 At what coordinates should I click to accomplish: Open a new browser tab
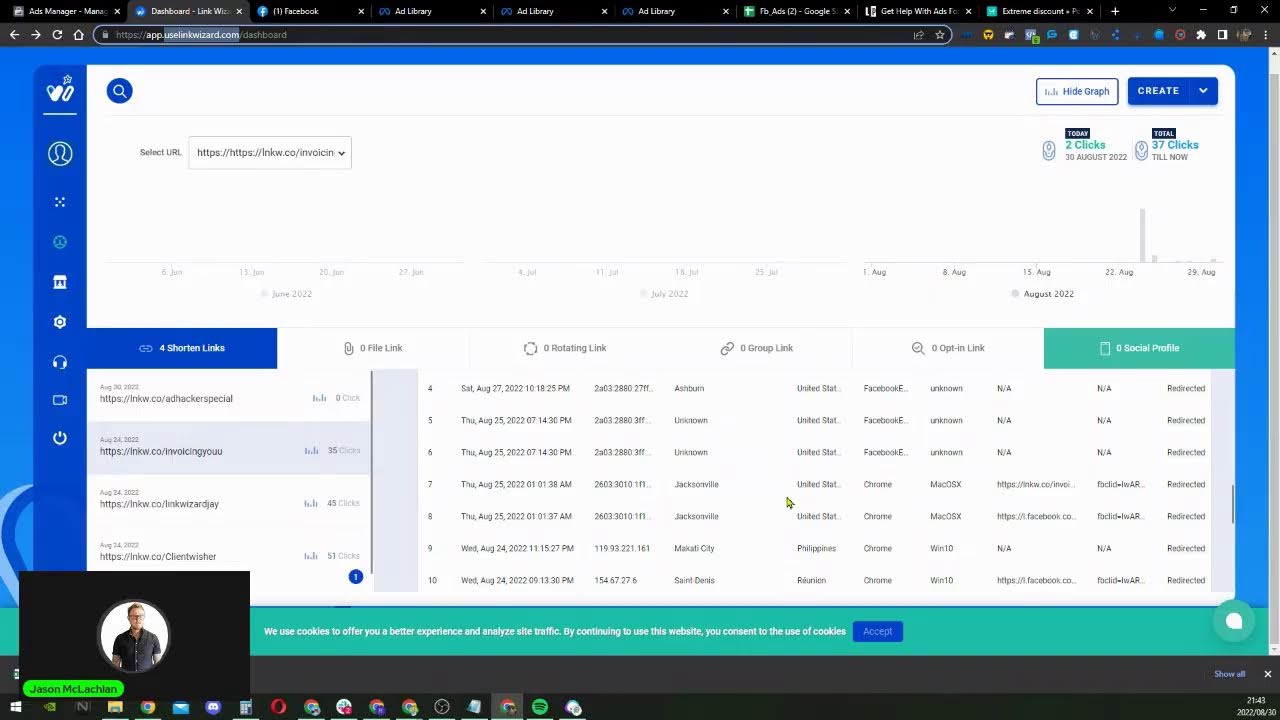click(x=1115, y=11)
